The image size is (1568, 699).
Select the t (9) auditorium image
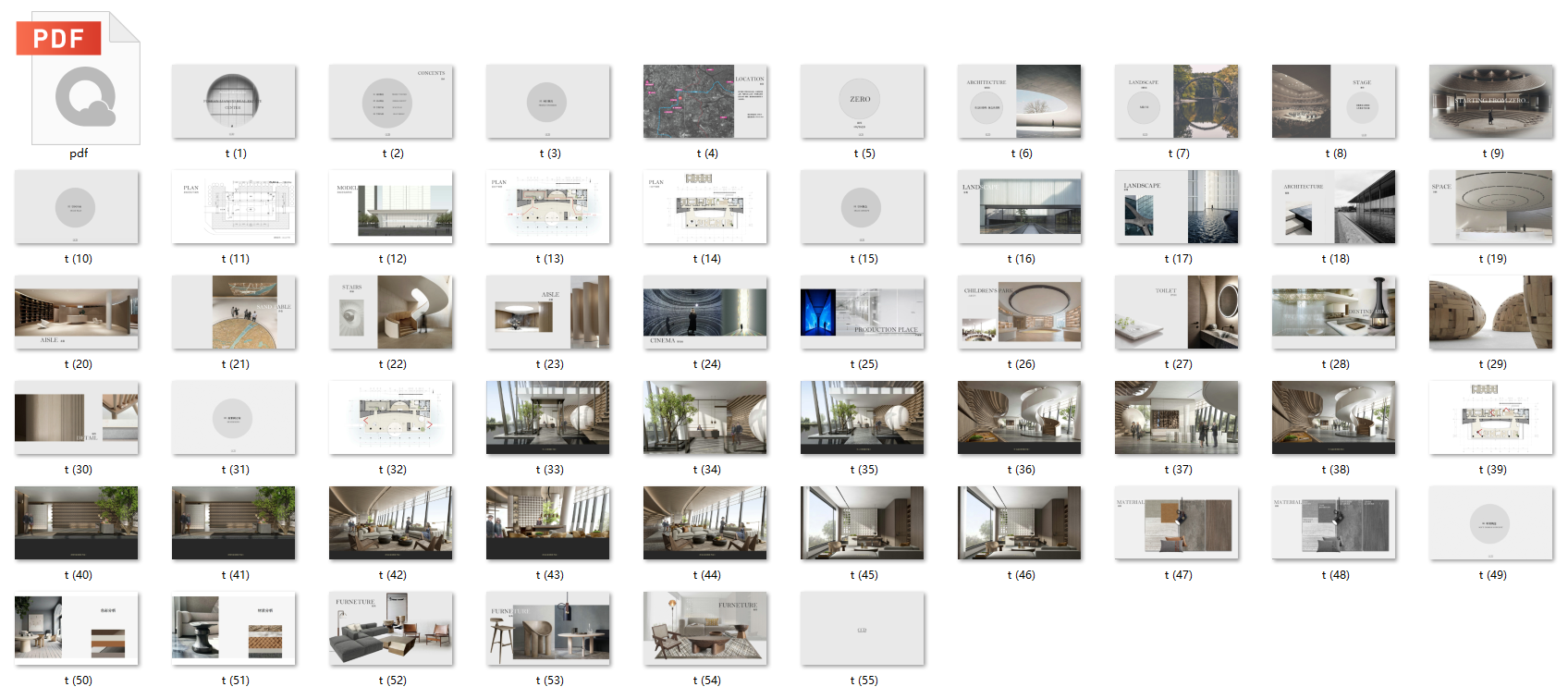[1491, 102]
